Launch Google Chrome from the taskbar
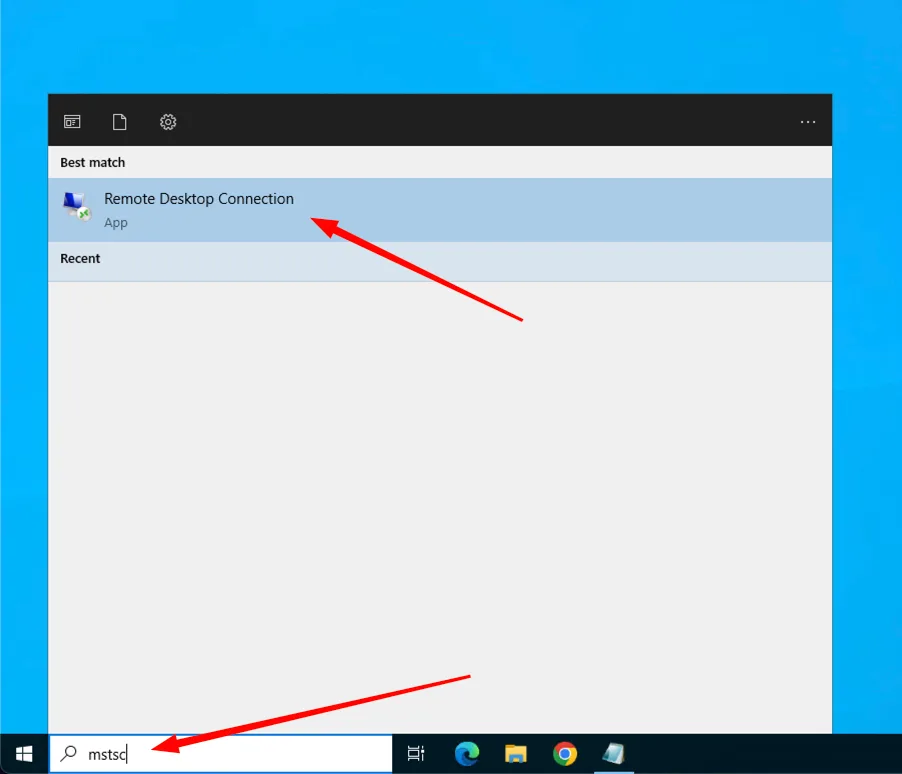This screenshot has width=902, height=774. pos(565,754)
